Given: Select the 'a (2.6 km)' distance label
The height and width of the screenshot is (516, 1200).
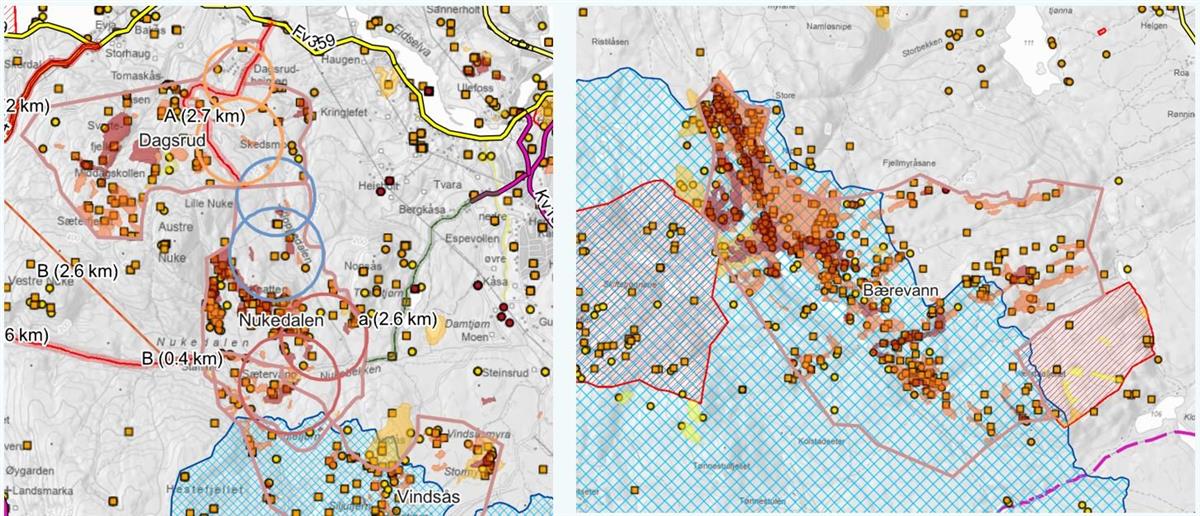Looking at the screenshot, I should click(398, 319).
